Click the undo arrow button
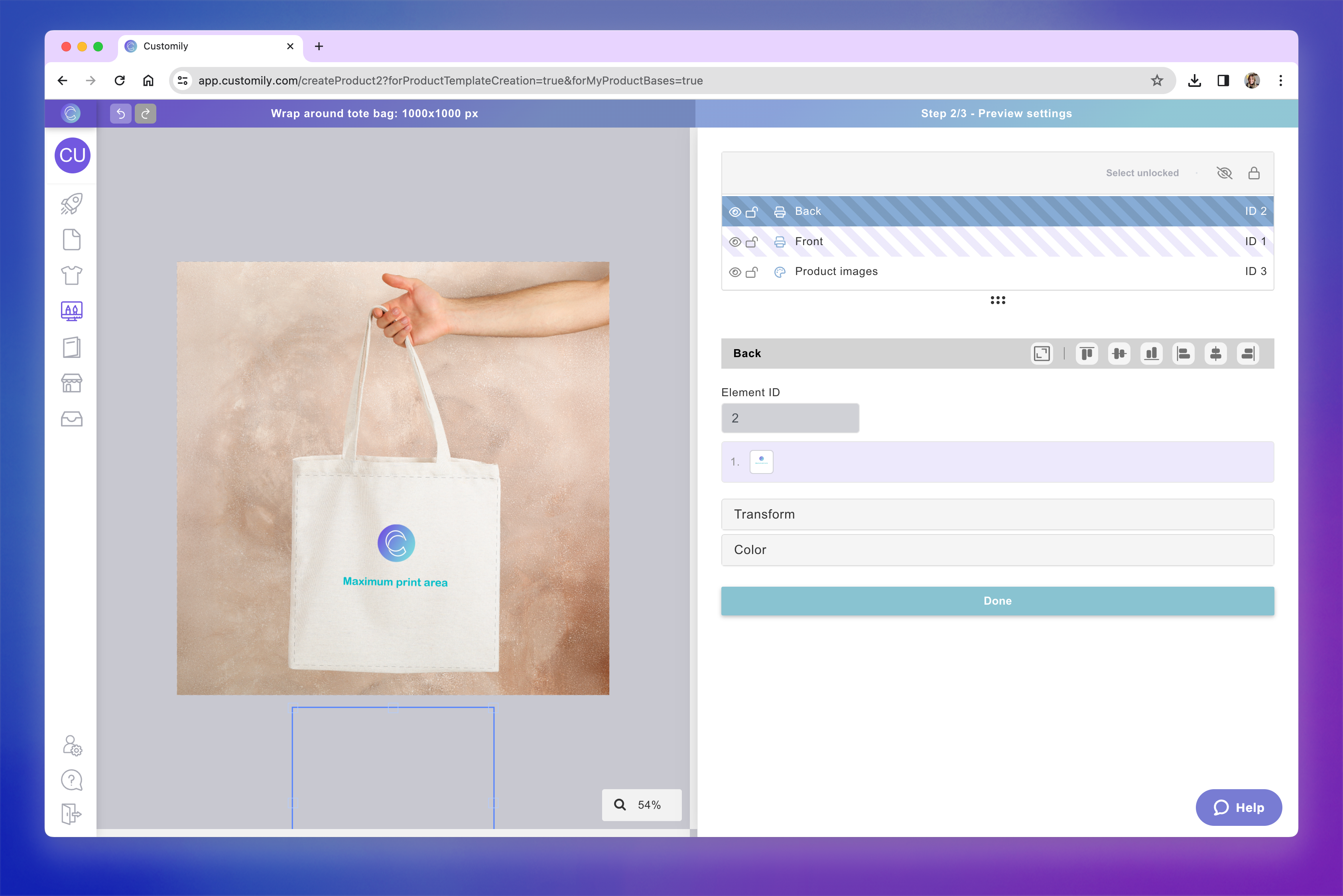1343x896 pixels. click(x=121, y=114)
